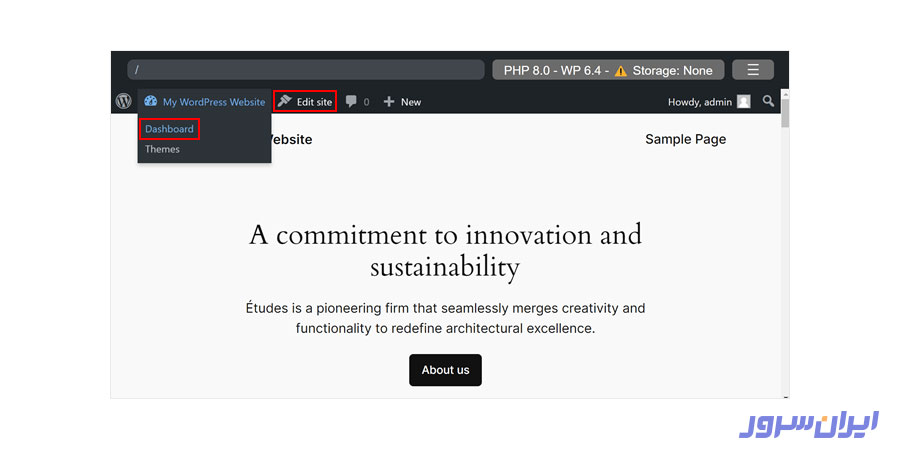Click the vertical scrollbar thumb
Image resolution: width=900 pixels, height=450 pixels.
point(785,112)
